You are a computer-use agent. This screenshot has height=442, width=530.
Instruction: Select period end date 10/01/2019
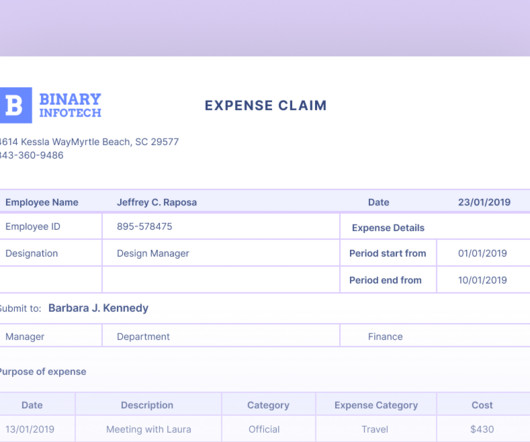482,280
